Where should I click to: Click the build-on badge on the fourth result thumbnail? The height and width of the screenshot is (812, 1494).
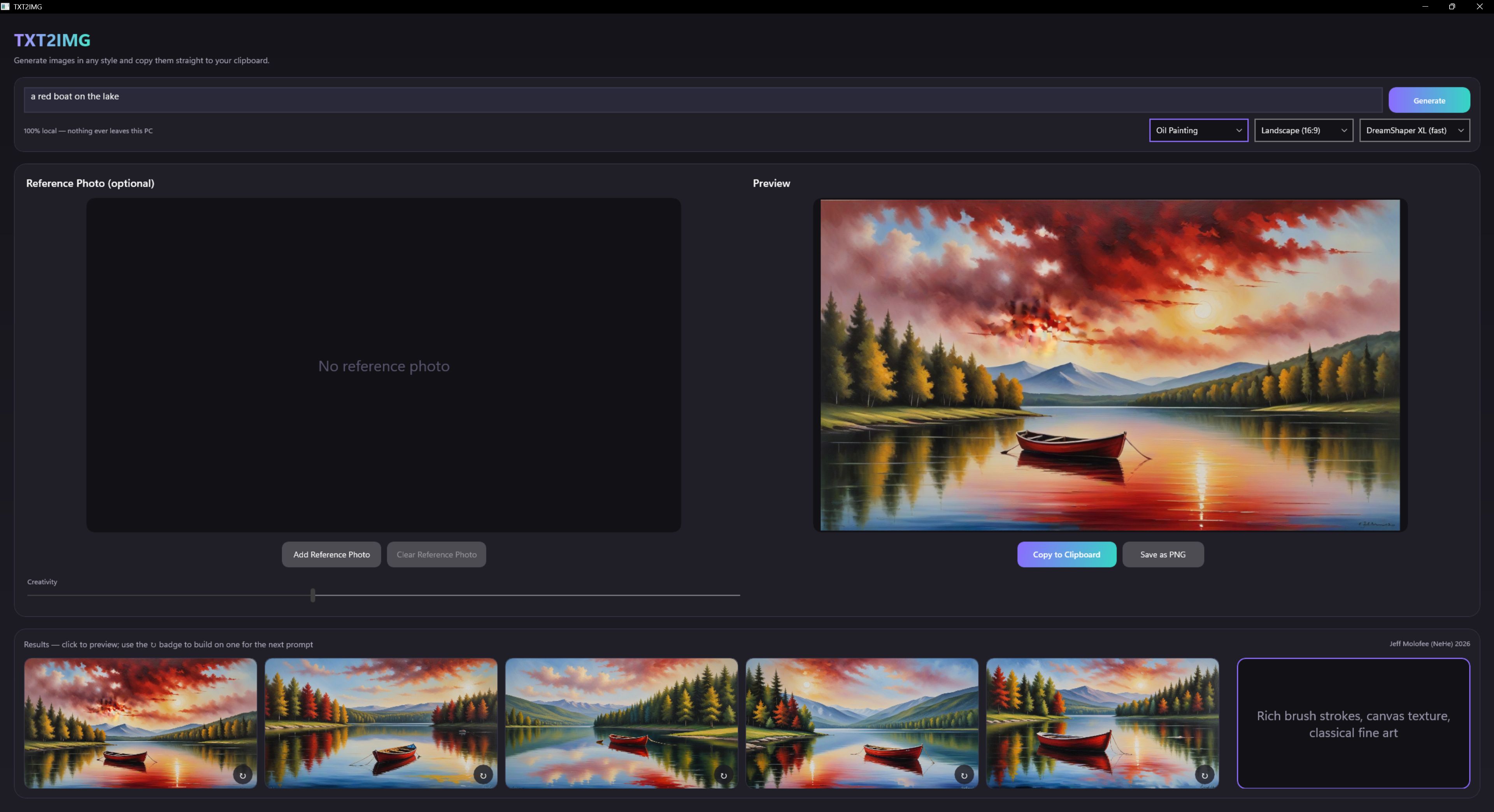[964, 775]
